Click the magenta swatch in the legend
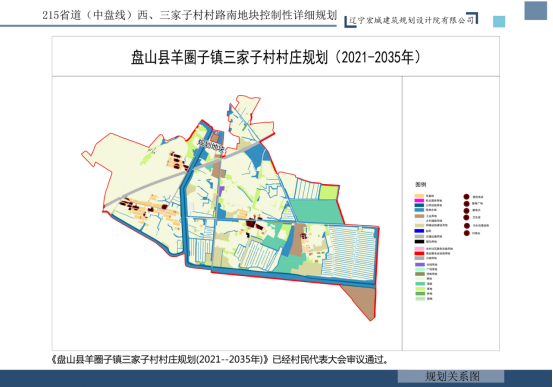The height and width of the screenshot is (387, 553). [x=419, y=200]
